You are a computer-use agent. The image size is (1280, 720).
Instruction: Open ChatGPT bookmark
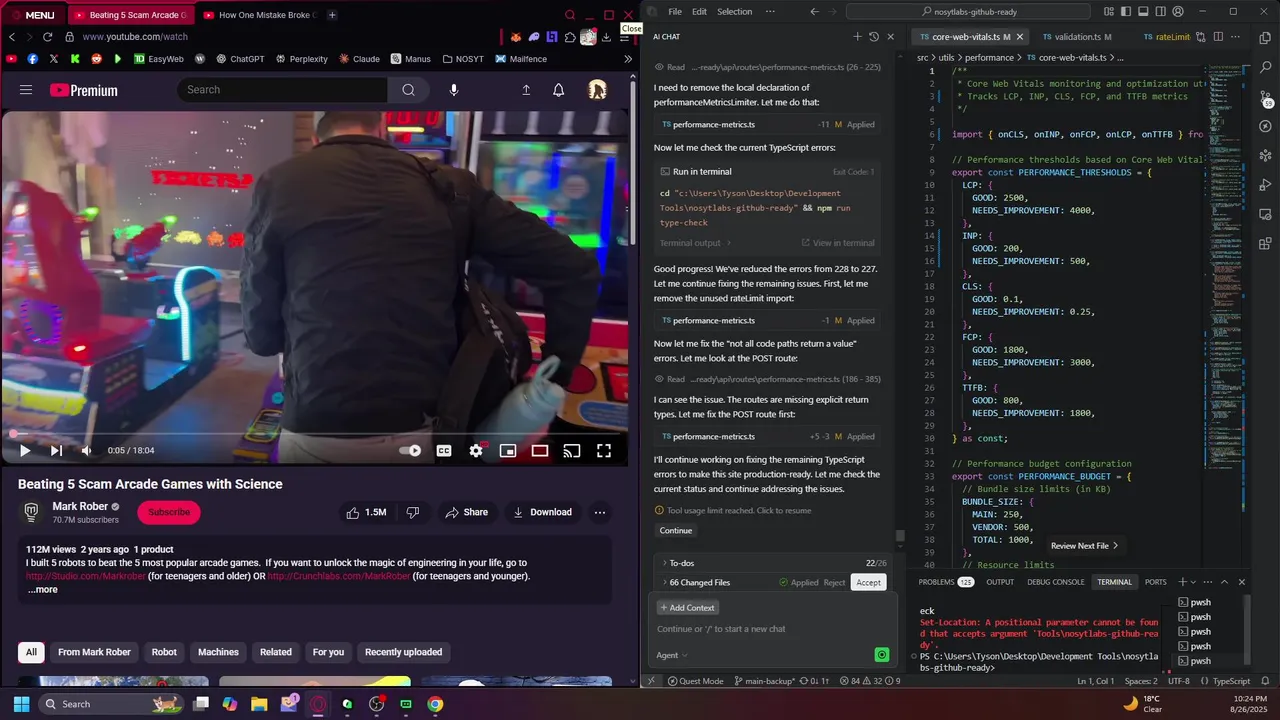coord(240,59)
